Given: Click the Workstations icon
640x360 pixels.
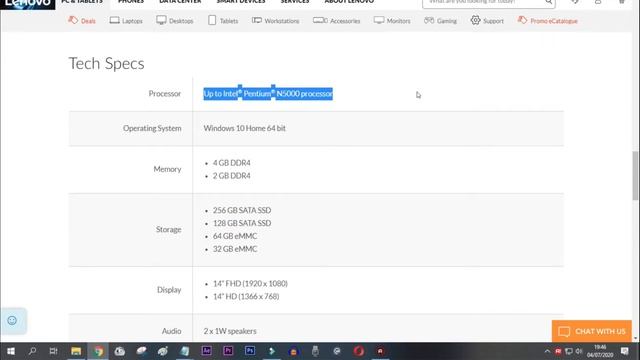Looking at the screenshot, I should pos(257,20).
